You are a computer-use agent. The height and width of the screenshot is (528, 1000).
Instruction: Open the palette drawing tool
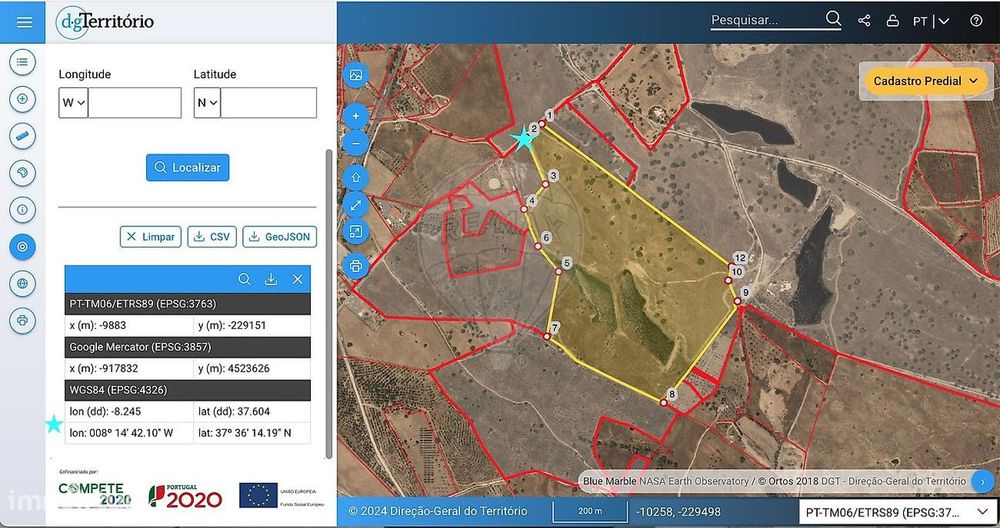click(x=22, y=173)
